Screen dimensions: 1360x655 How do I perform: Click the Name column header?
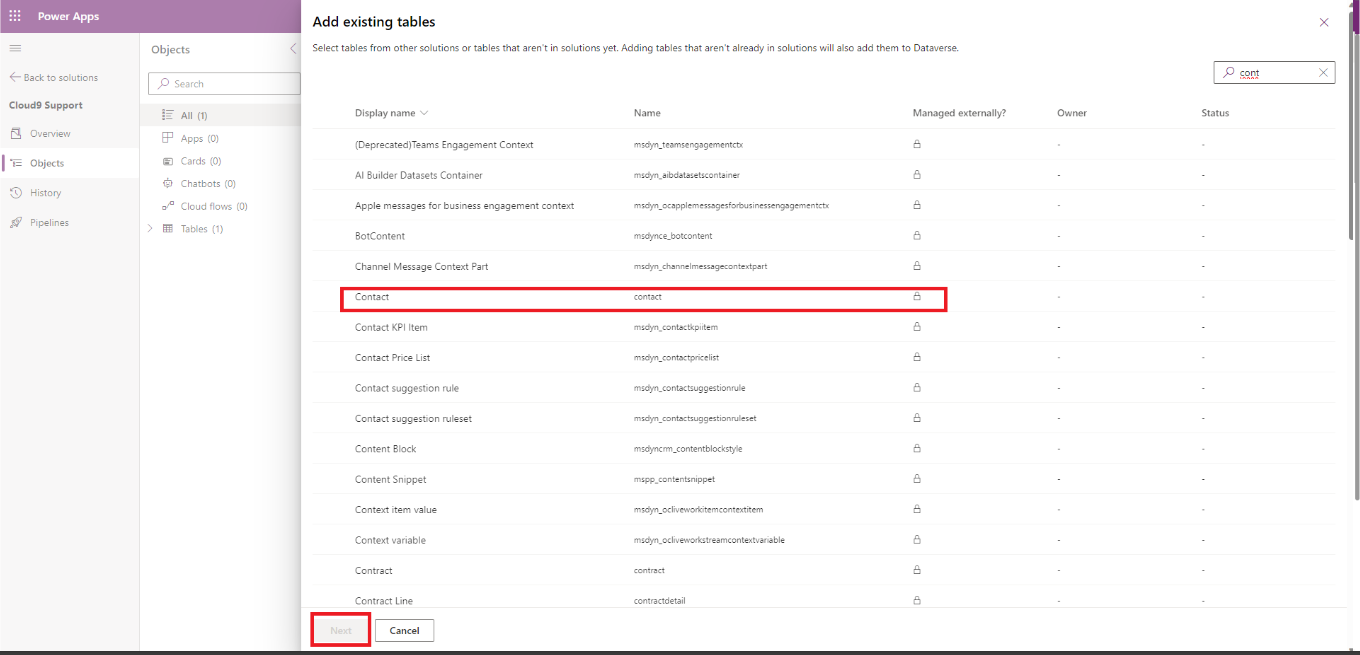pyautogui.click(x=647, y=113)
